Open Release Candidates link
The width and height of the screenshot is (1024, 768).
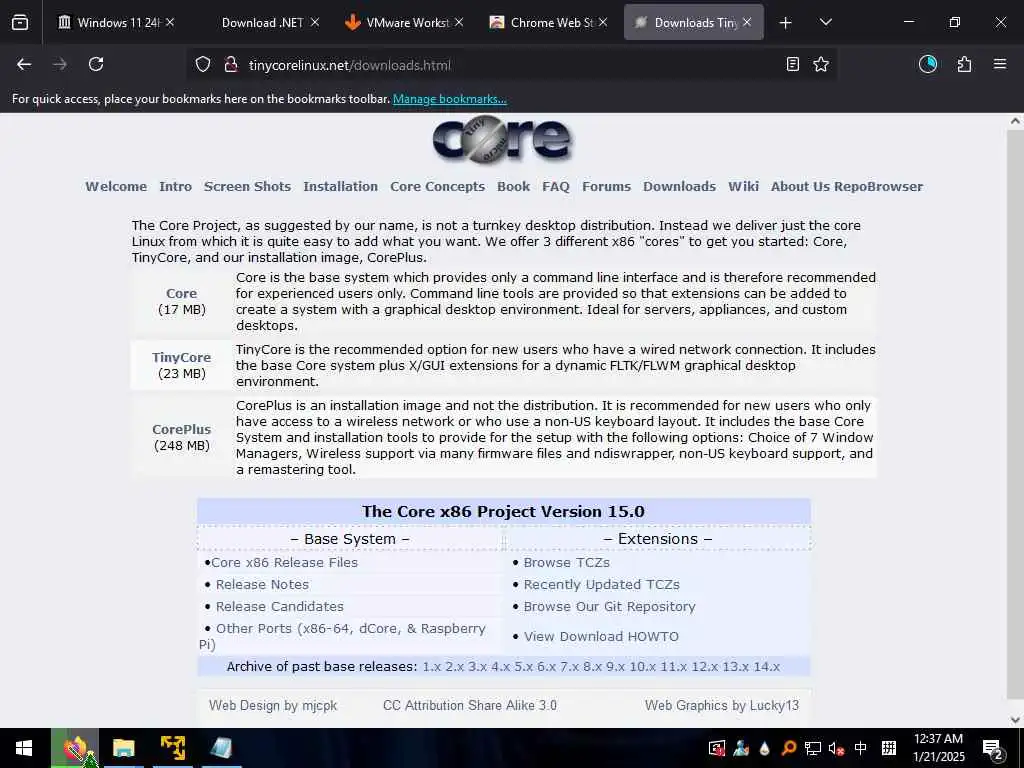coord(280,607)
